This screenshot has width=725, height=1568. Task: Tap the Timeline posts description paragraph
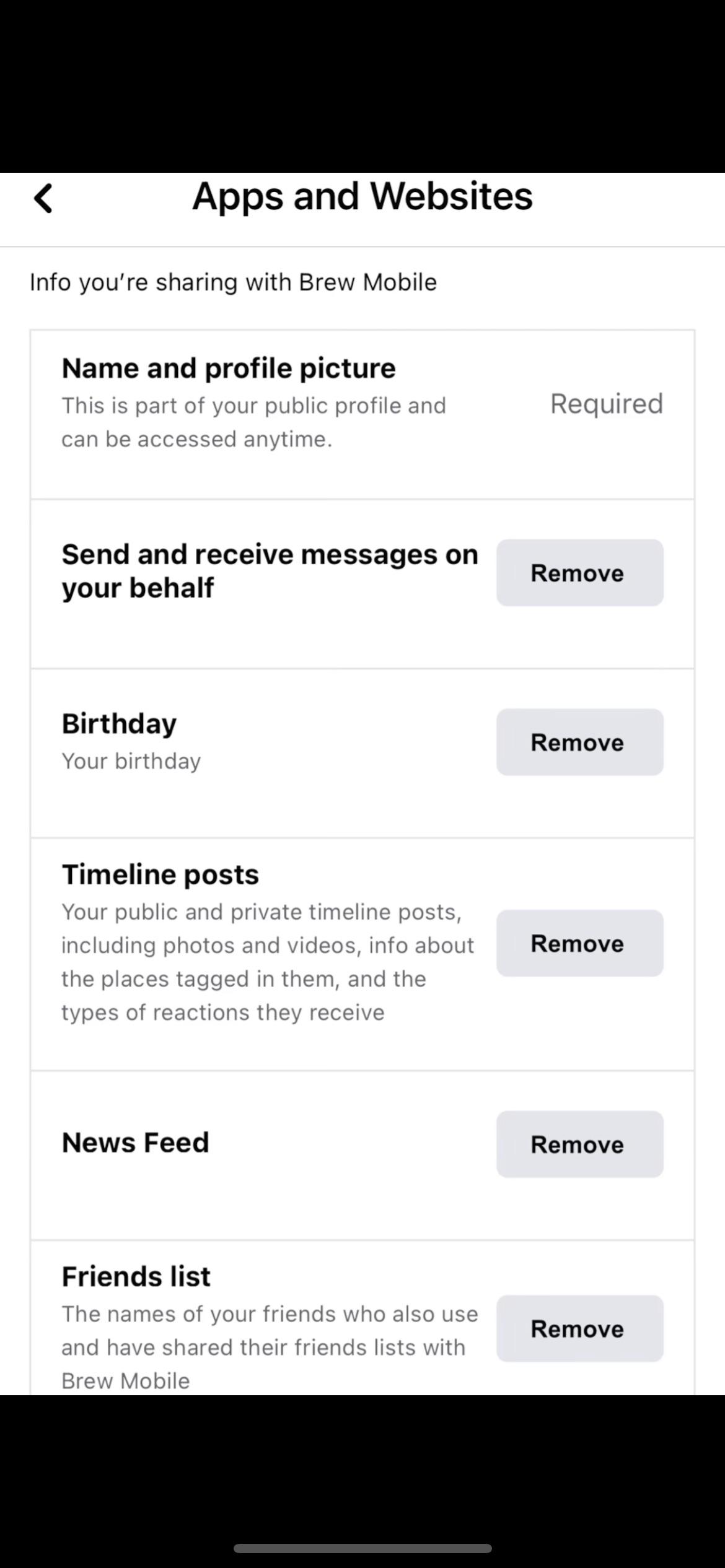pyautogui.click(x=267, y=962)
